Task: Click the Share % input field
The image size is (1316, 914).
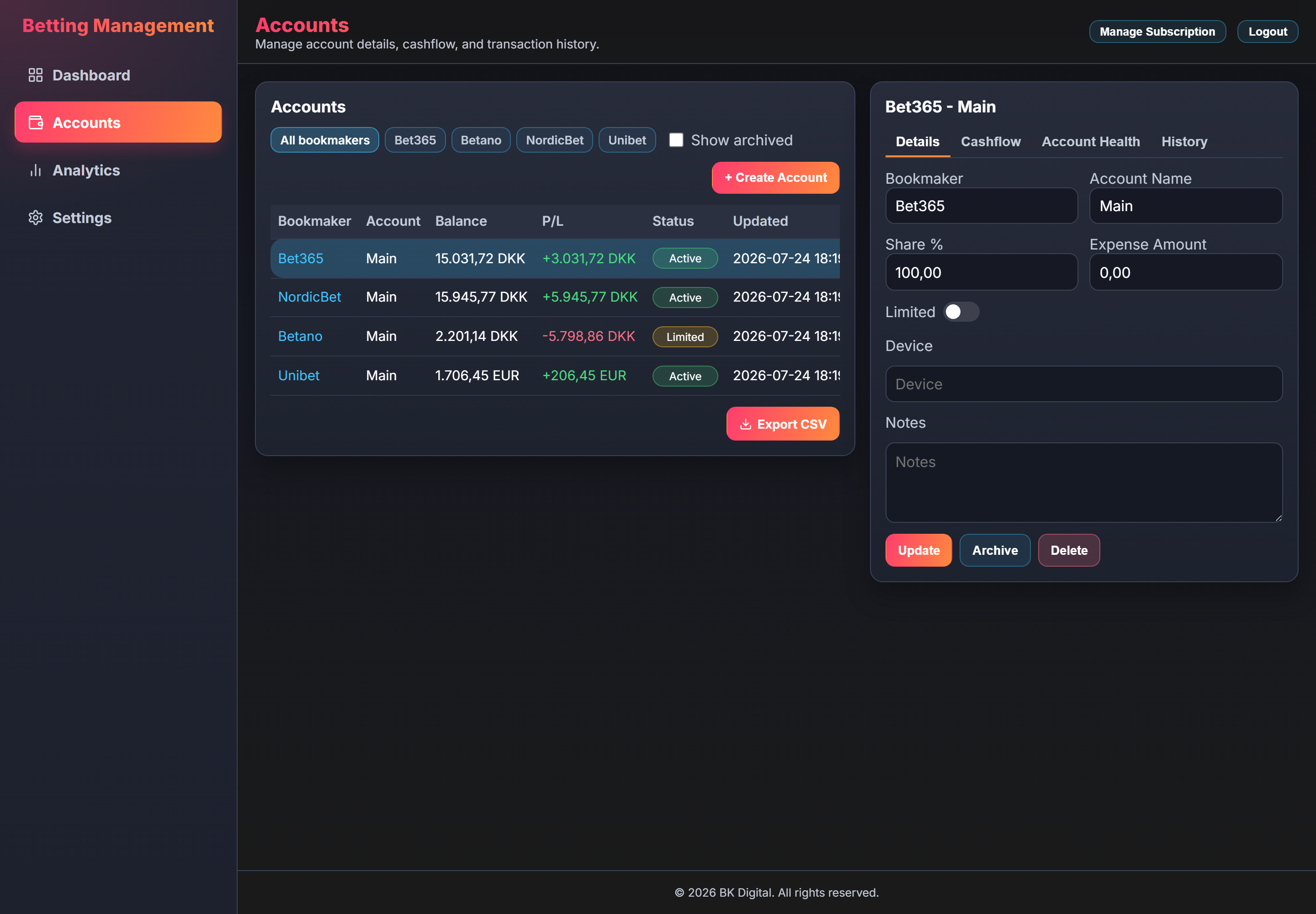Action: (981, 272)
